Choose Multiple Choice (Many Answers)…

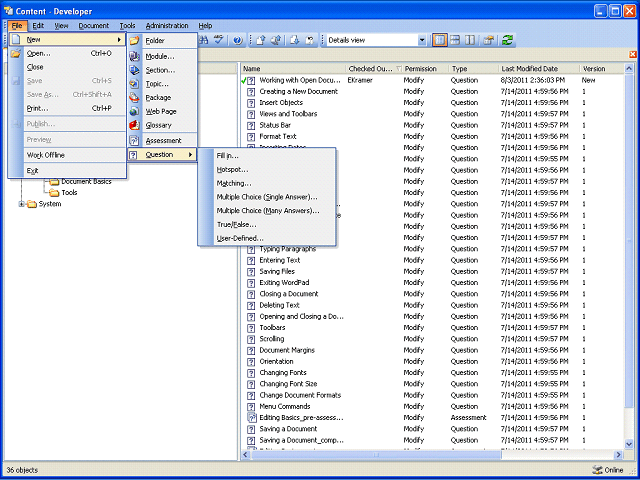click(267, 211)
